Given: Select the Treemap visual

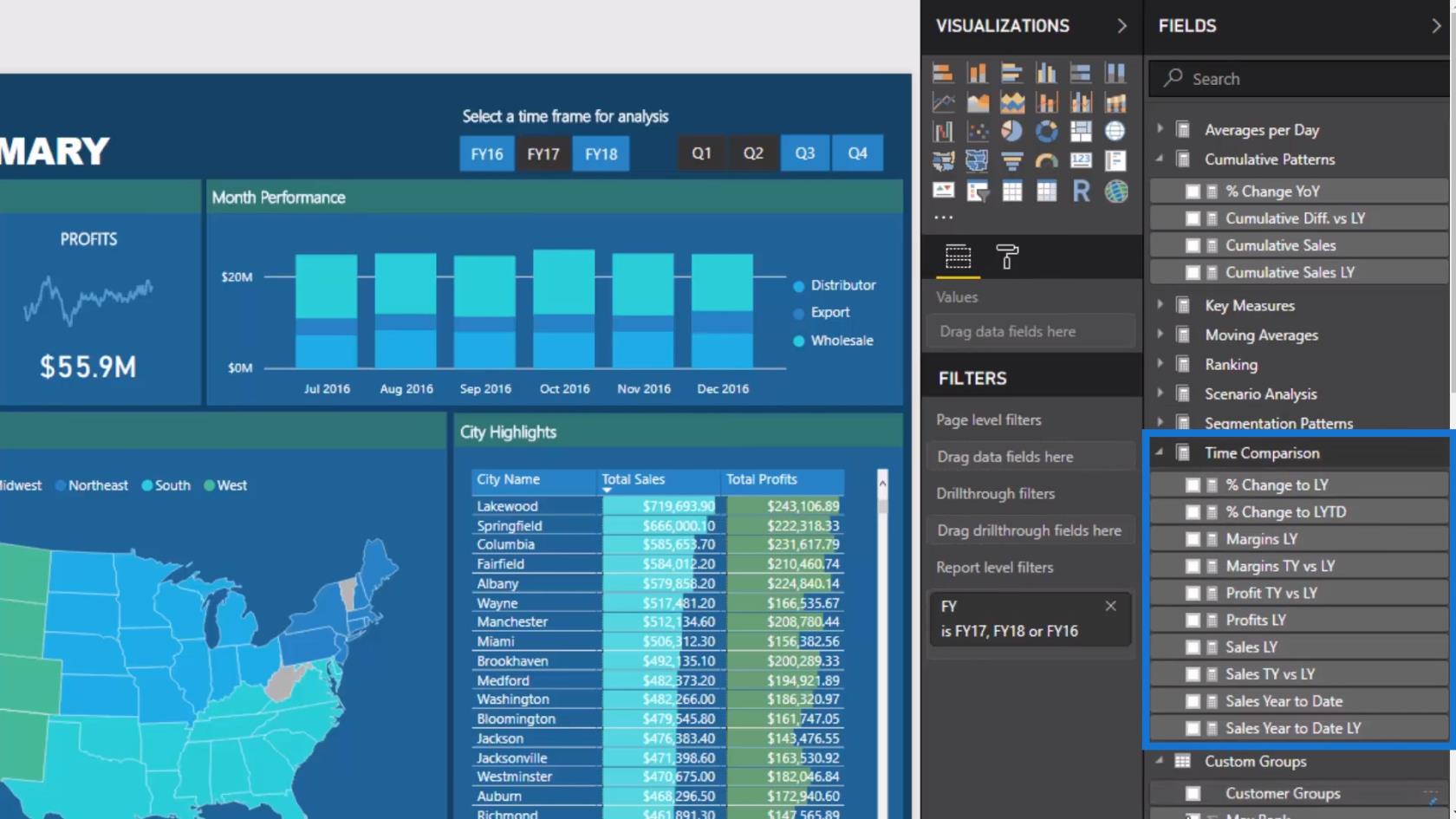Looking at the screenshot, I should (1081, 131).
